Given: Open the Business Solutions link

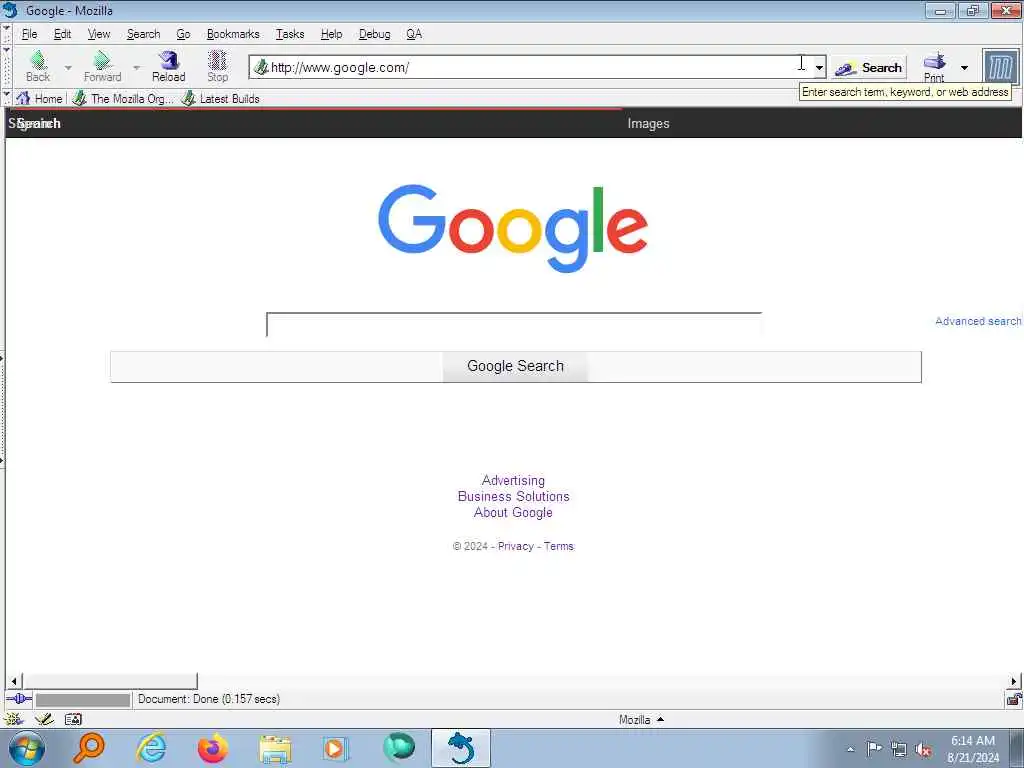Looking at the screenshot, I should (x=513, y=496).
